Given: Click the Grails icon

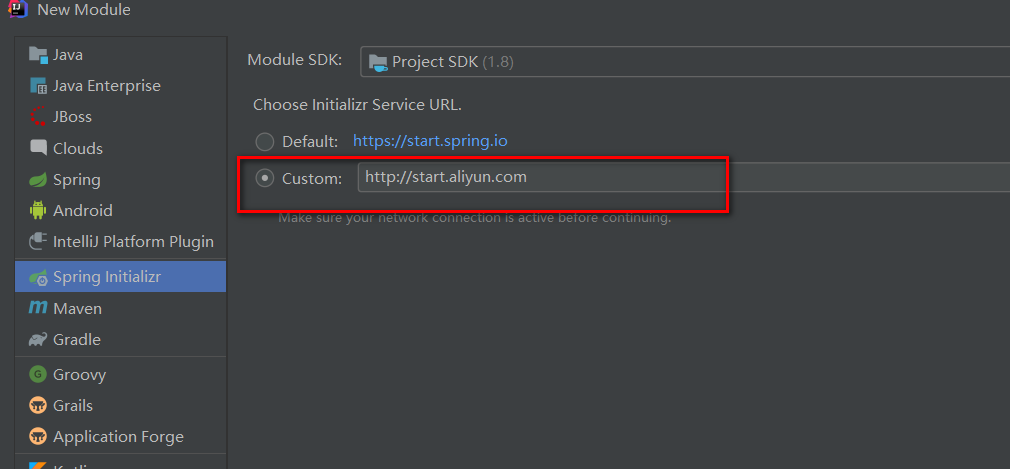Looking at the screenshot, I should click(39, 406).
